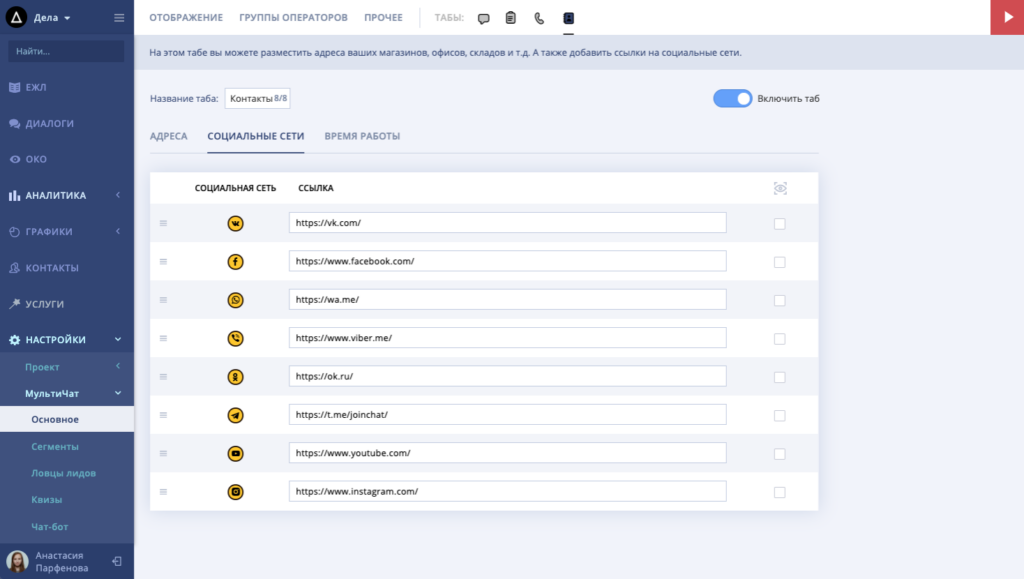
Task: Open the Квизы sidebar link
Action: (x=47, y=499)
